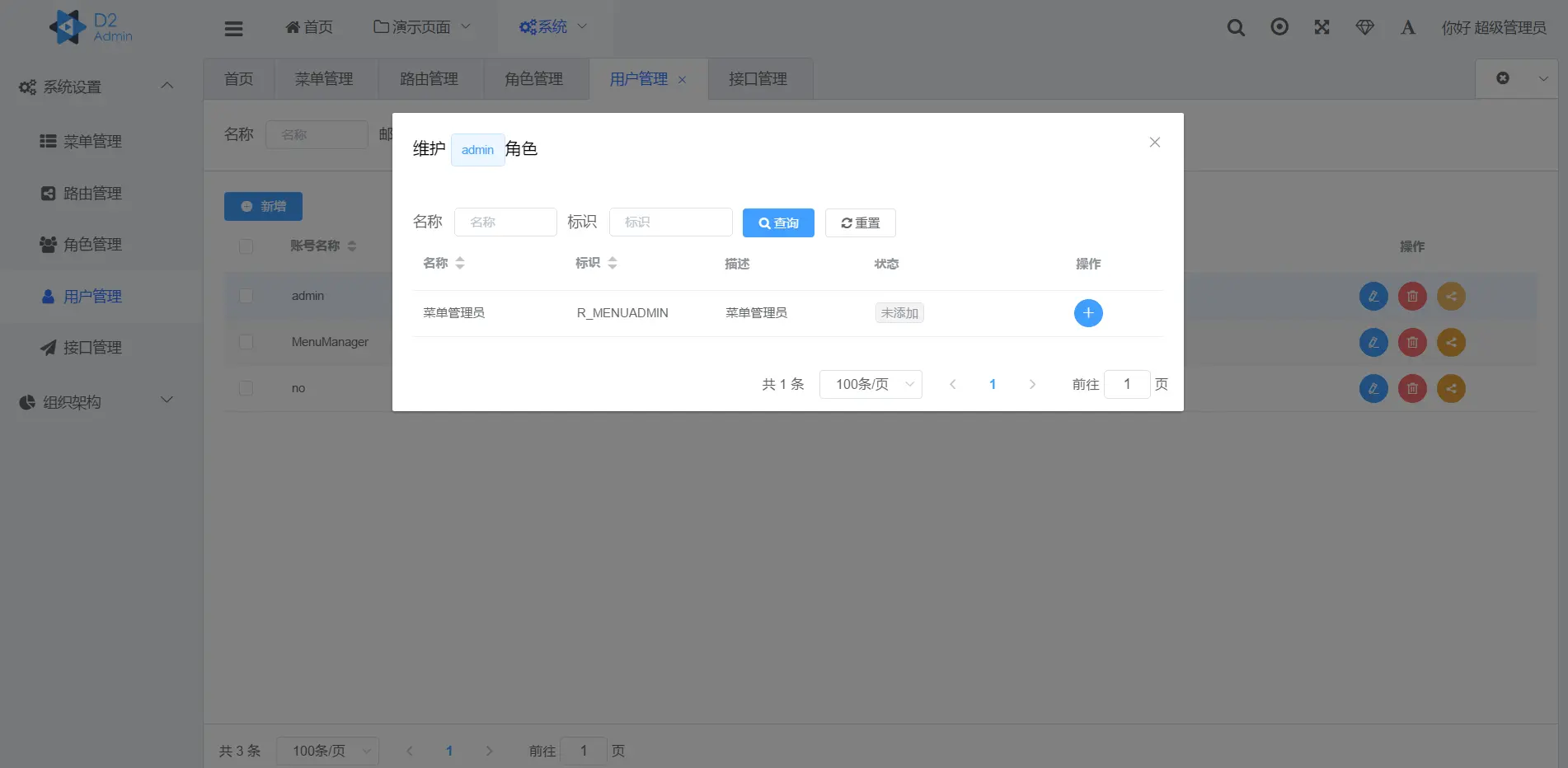Check the no row checkbox
Image resolution: width=1568 pixels, height=768 pixels.
[246, 388]
